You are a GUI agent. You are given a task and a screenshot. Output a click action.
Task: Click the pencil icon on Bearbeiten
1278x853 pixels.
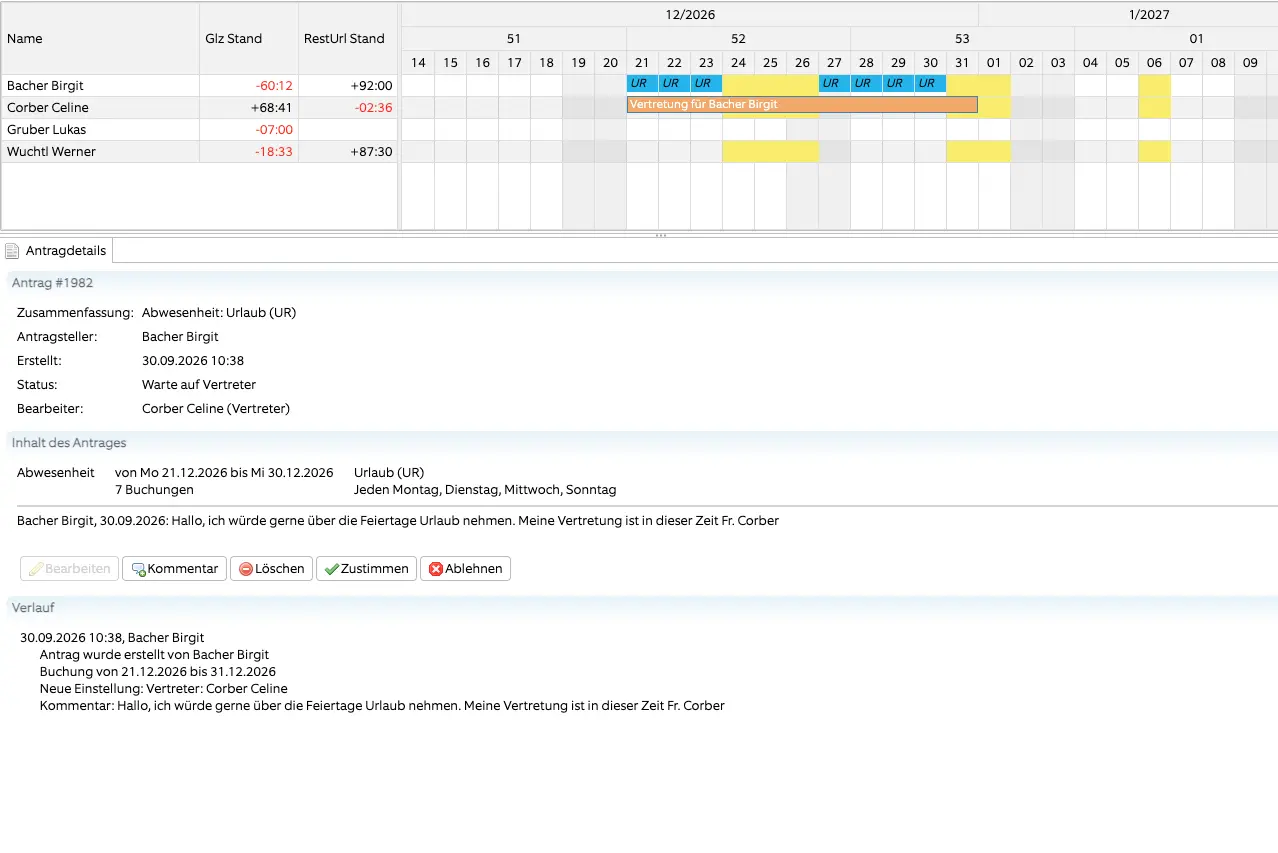(x=36, y=569)
